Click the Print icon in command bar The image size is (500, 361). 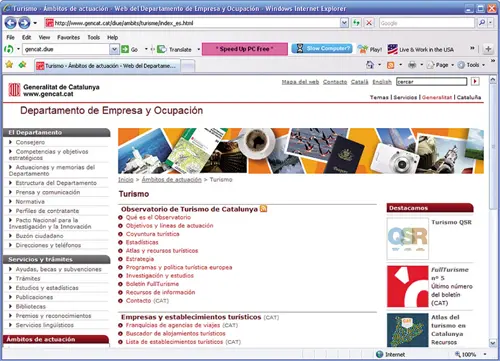tap(412, 65)
